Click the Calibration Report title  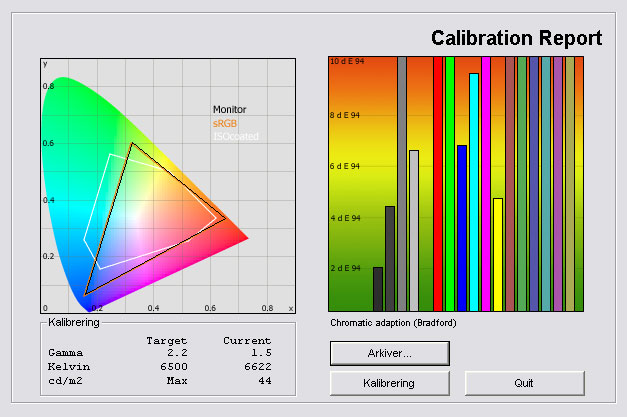(516, 38)
